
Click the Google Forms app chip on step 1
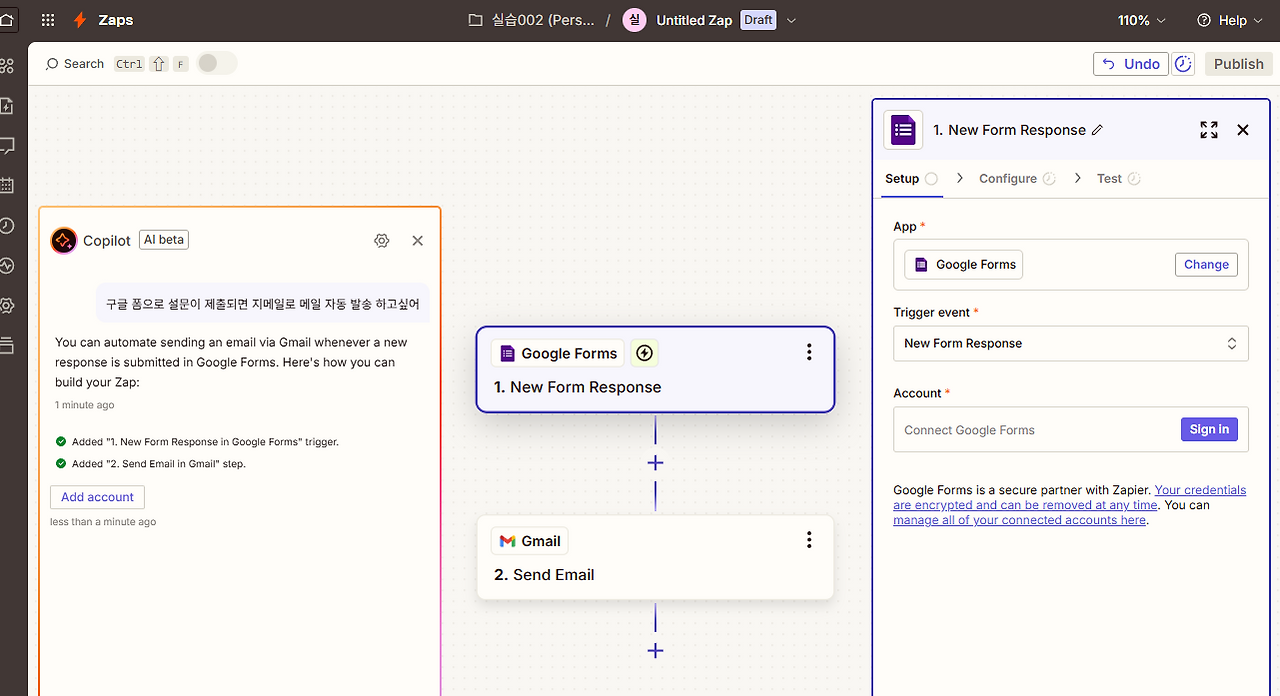click(557, 353)
